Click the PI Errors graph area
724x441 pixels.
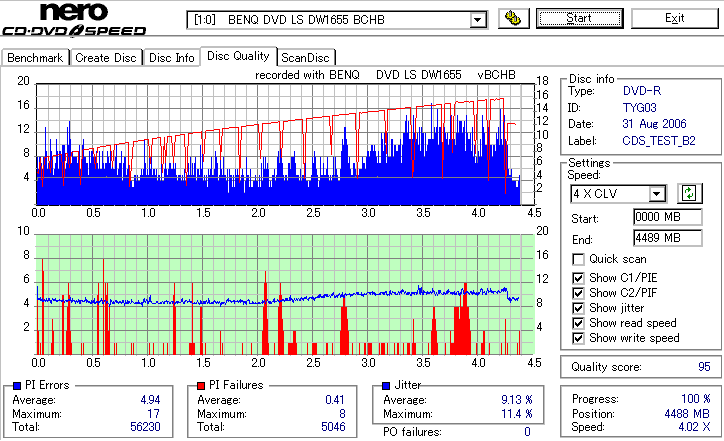click(285, 145)
